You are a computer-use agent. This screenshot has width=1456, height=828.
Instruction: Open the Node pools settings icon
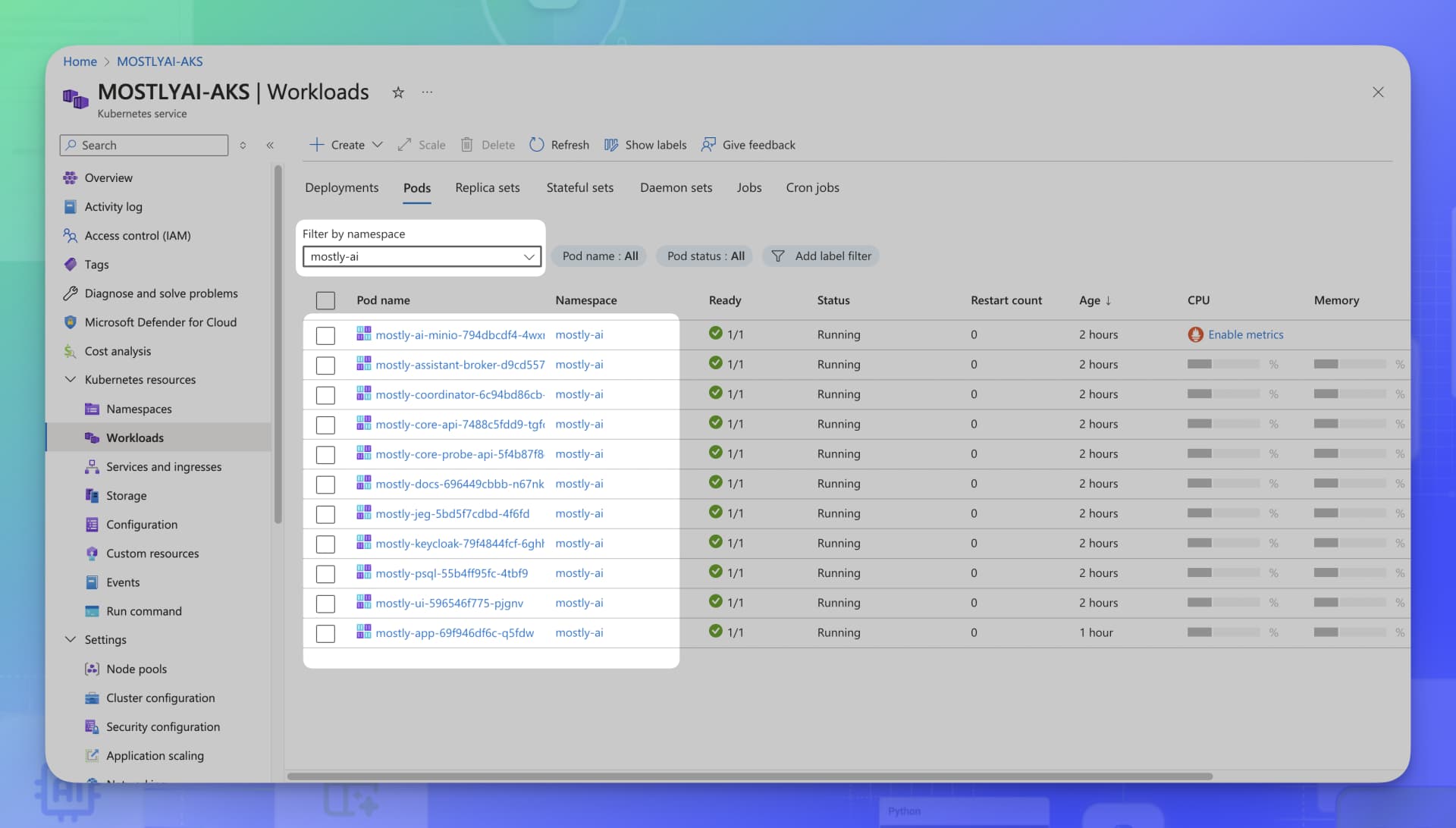point(92,669)
